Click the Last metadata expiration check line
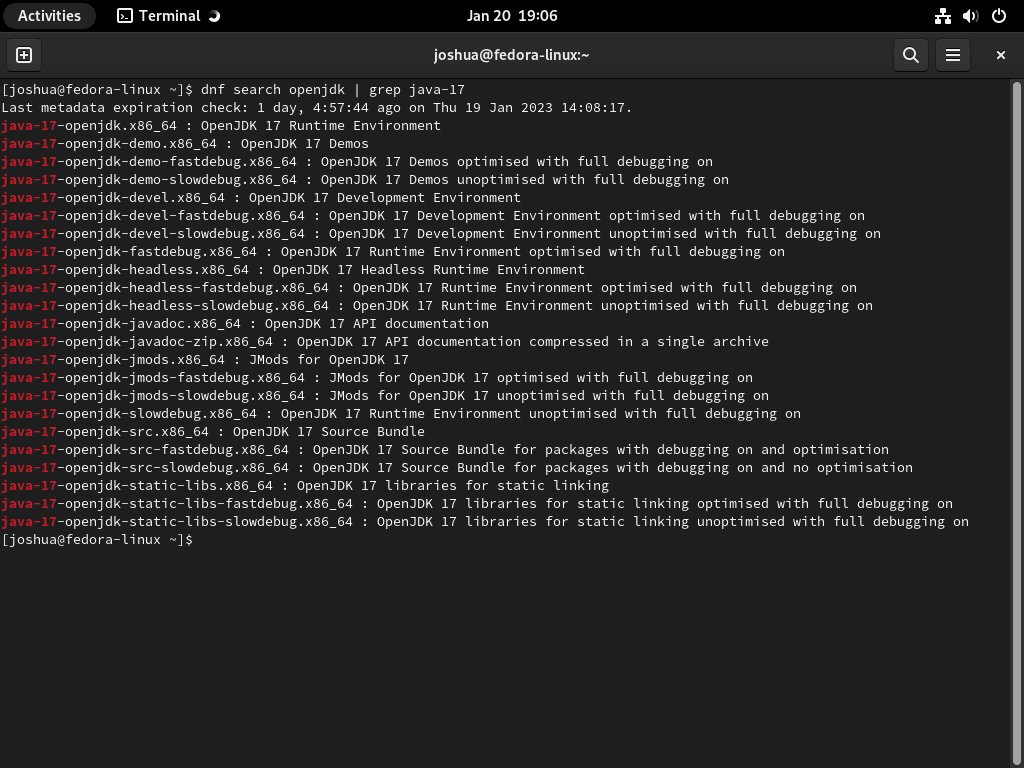The height and width of the screenshot is (768, 1024). (300, 107)
